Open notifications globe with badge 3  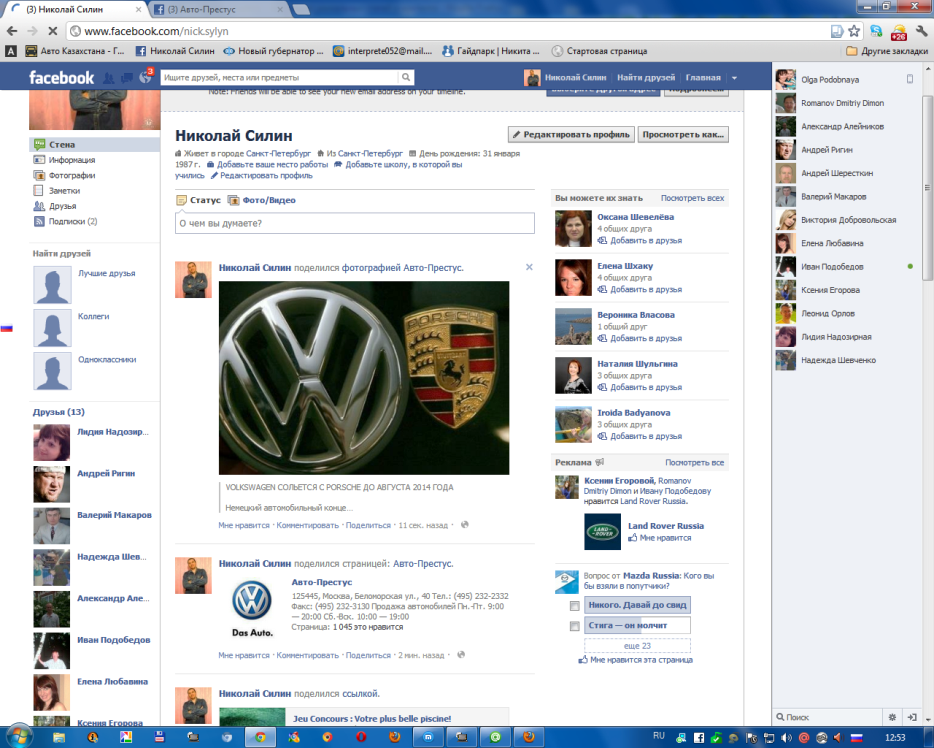pyautogui.click(x=146, y=76)
